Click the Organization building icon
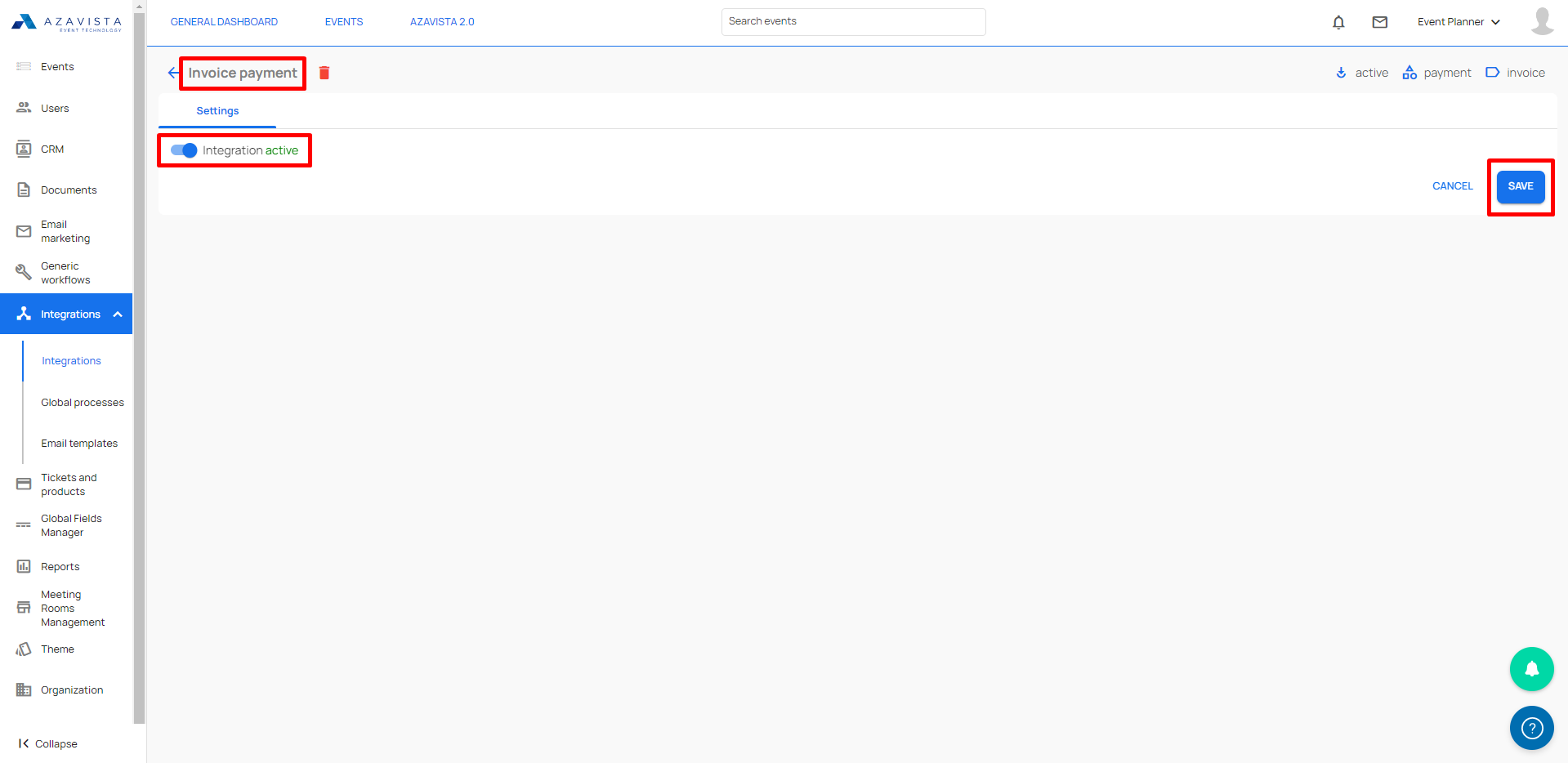Image resolution: width=1568 pixels, height=763 pixels. pyautogui.click(x=24, y=689)
